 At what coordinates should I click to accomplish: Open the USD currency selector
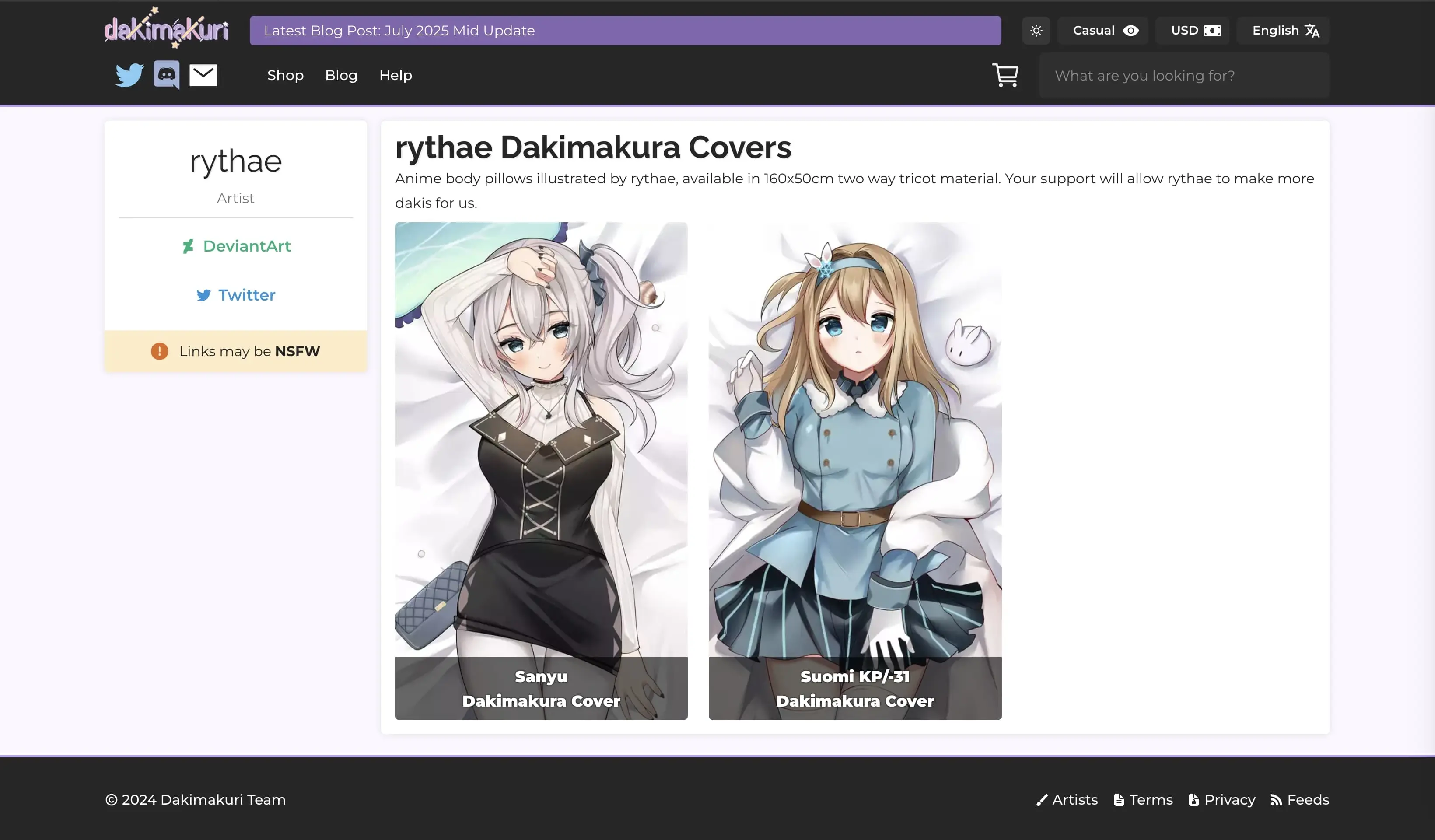1193,30
